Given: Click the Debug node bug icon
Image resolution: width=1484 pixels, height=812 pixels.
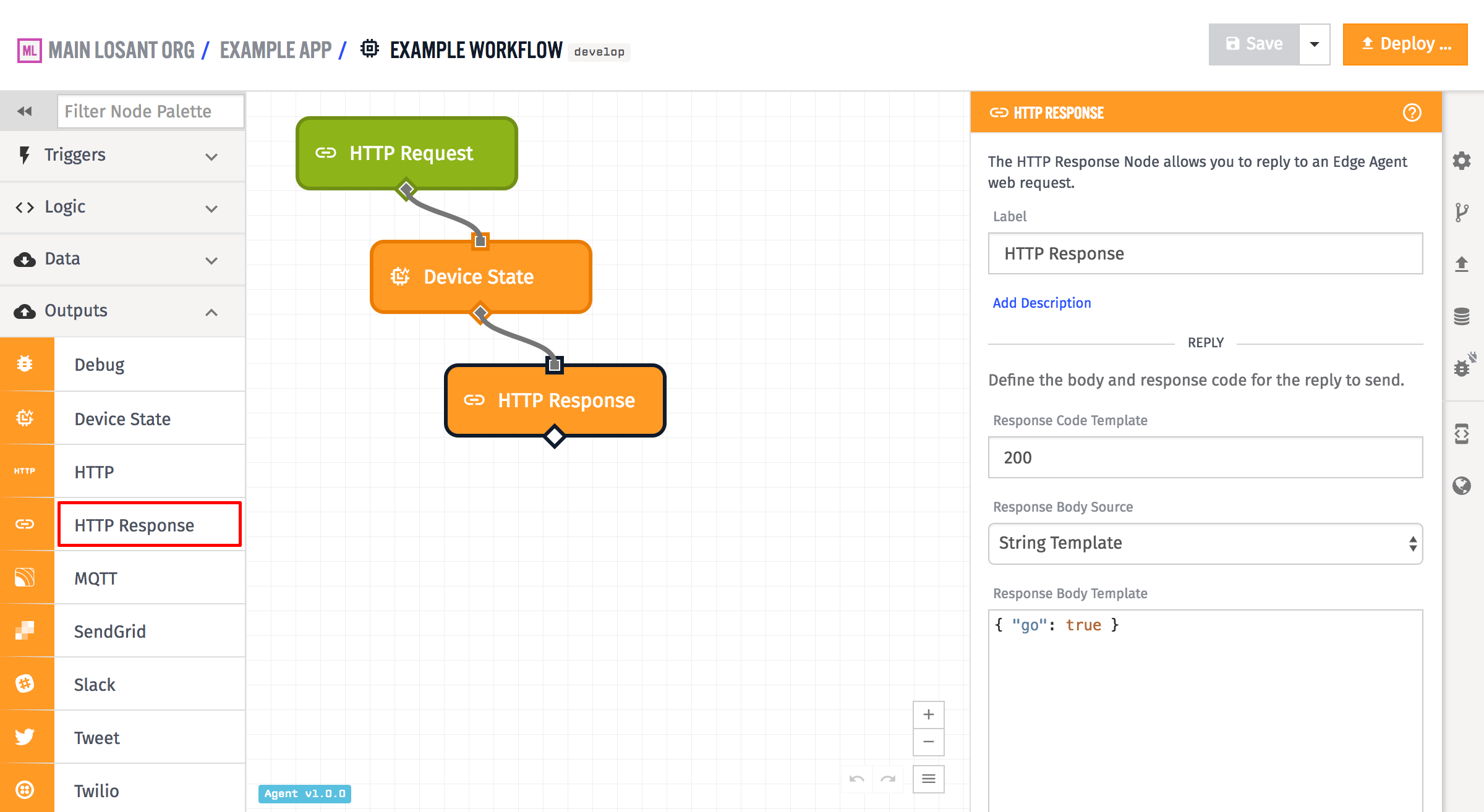Looking at the screenshot, I should 25,364.
